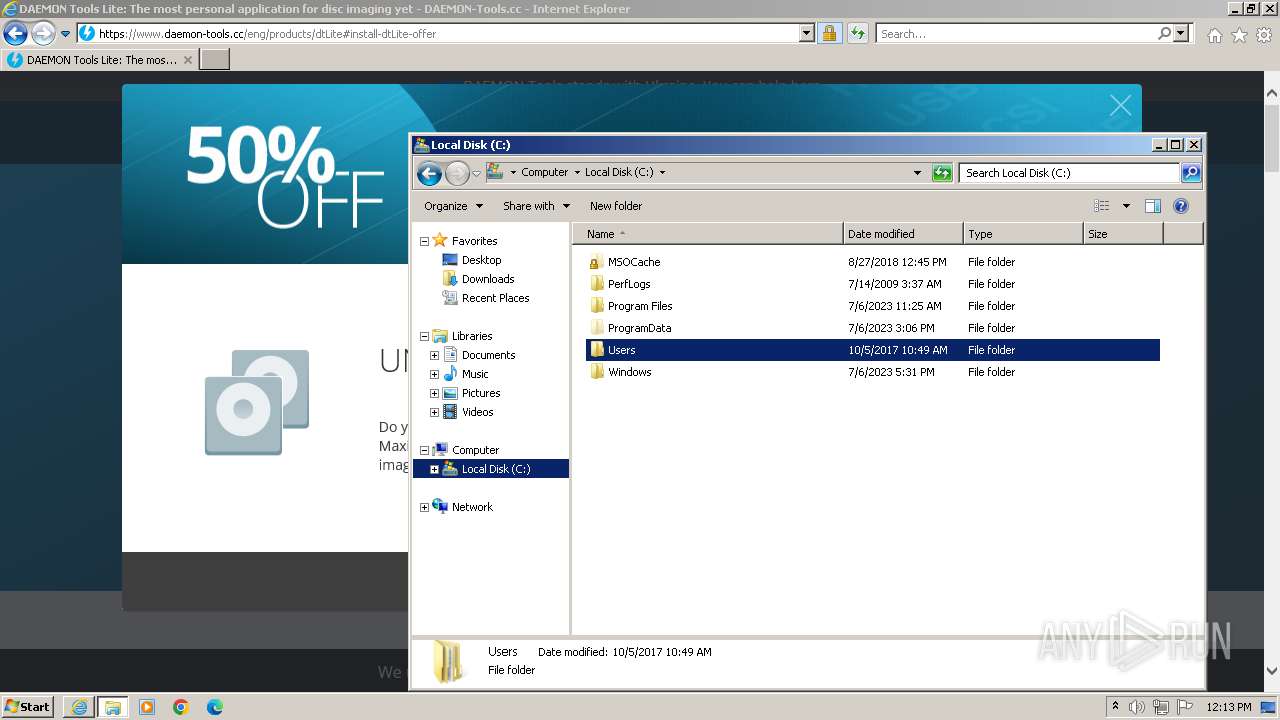Screen dimensions: 1280x720
Task: Click the MSOCache folder icon
Action: (x=597, y=262)
